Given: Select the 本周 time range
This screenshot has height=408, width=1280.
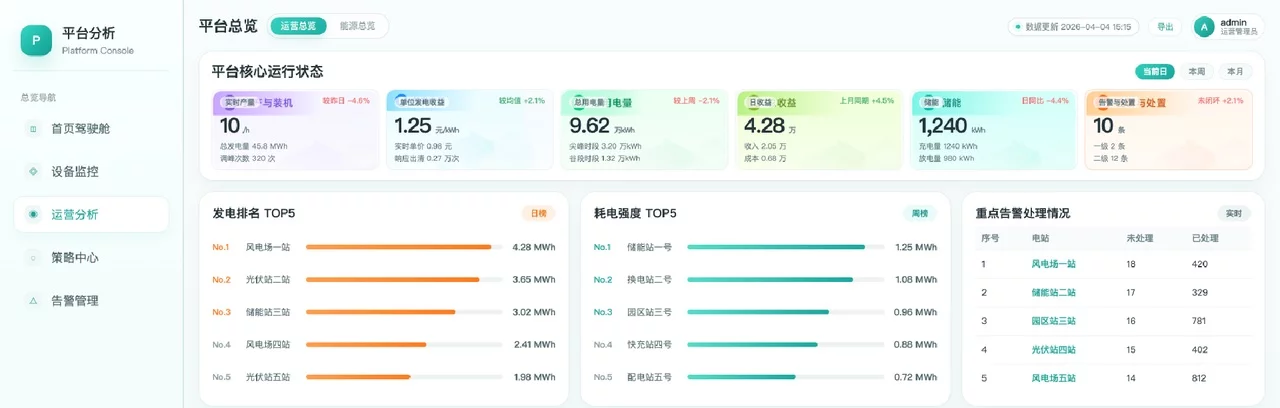Looking at the screenshot, I should tap(1196, 72).
